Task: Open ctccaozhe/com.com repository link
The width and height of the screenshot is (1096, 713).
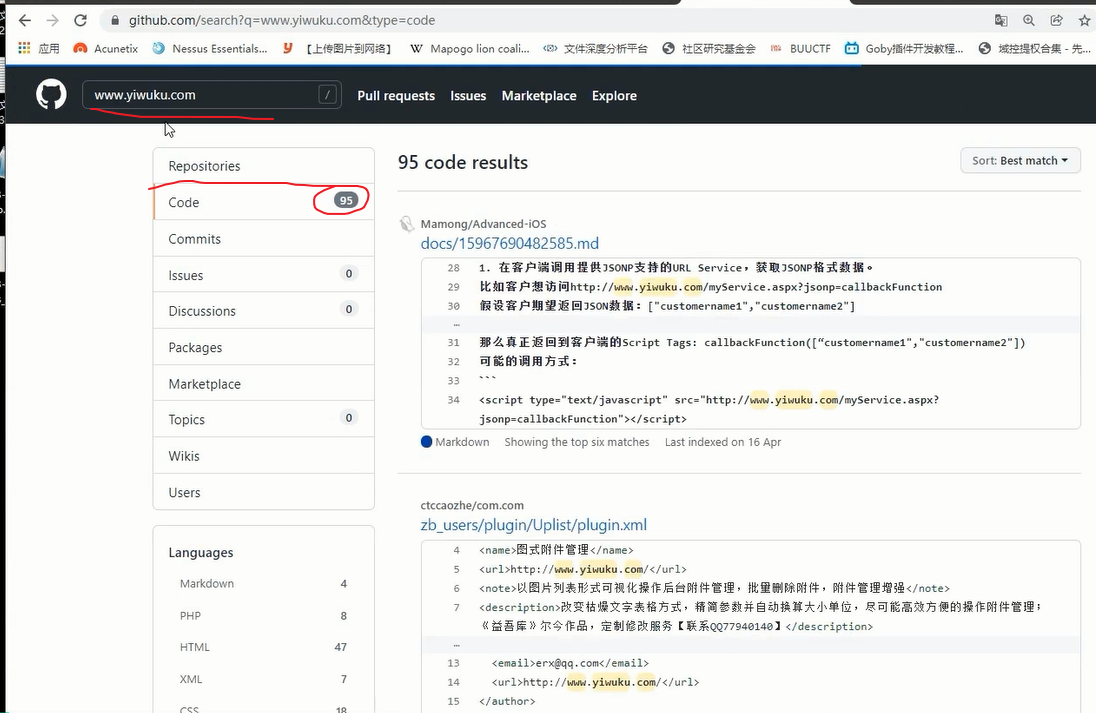Action: (x=472, y=505)
